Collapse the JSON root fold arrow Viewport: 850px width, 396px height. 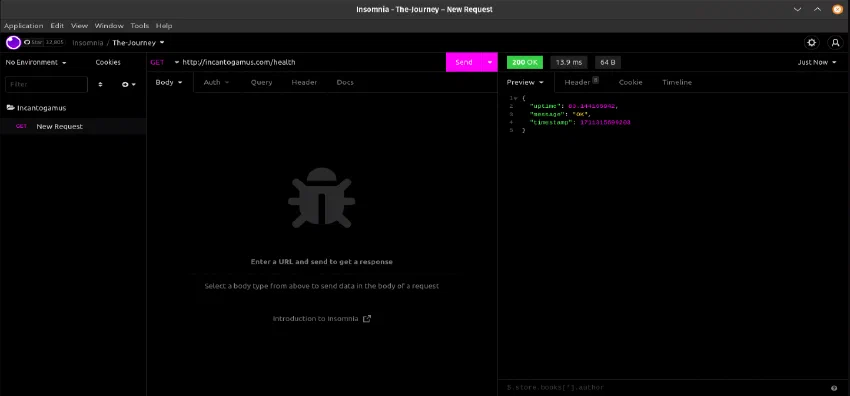point(516,98)
